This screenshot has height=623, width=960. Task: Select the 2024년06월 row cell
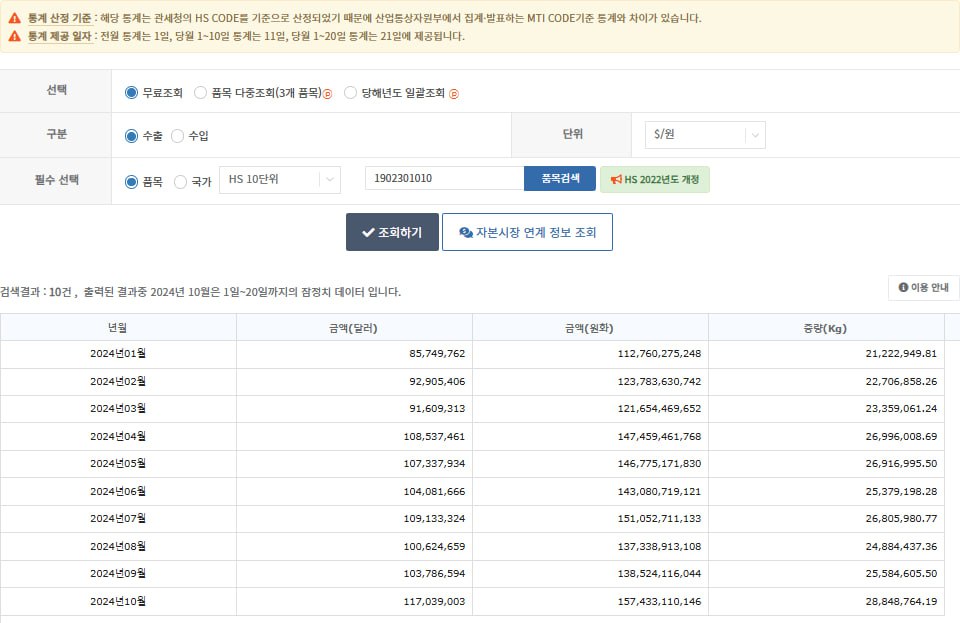click(x=118, y=491)
